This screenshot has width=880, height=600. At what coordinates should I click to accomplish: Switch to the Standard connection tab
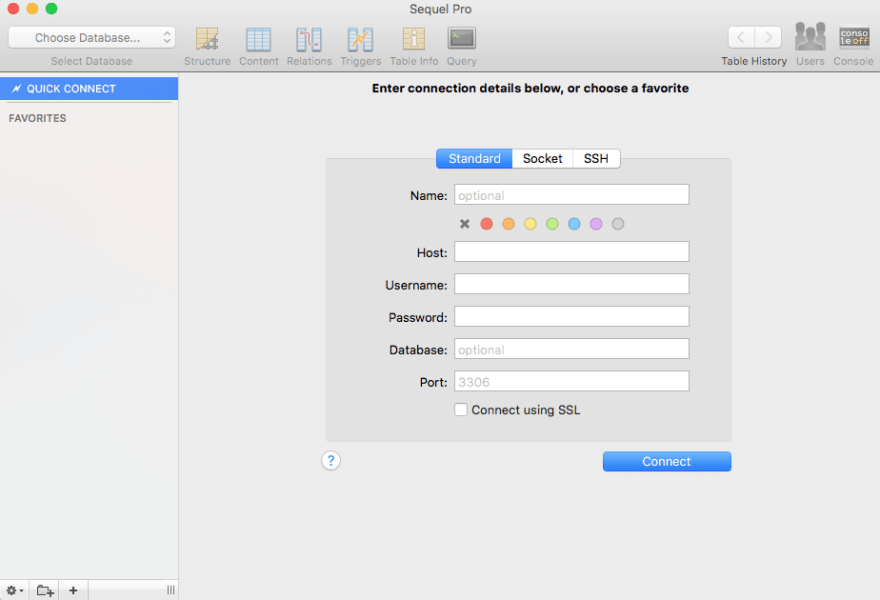pyautogui.click(x=474, y=159)
